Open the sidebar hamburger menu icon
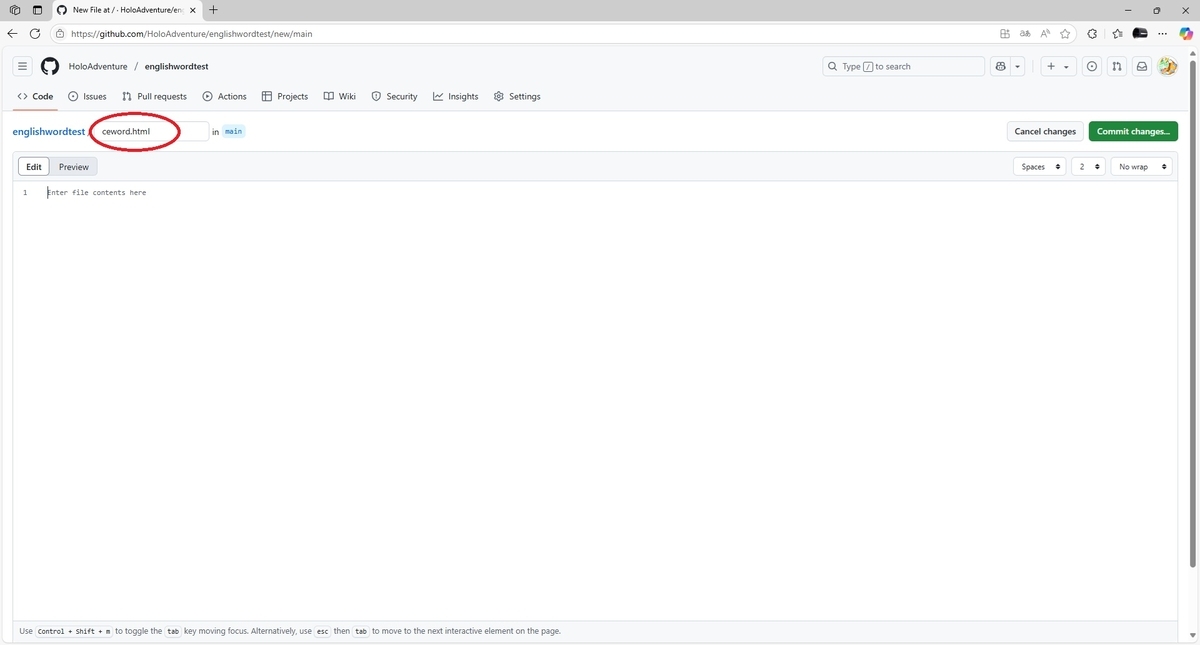 (22, 66)
